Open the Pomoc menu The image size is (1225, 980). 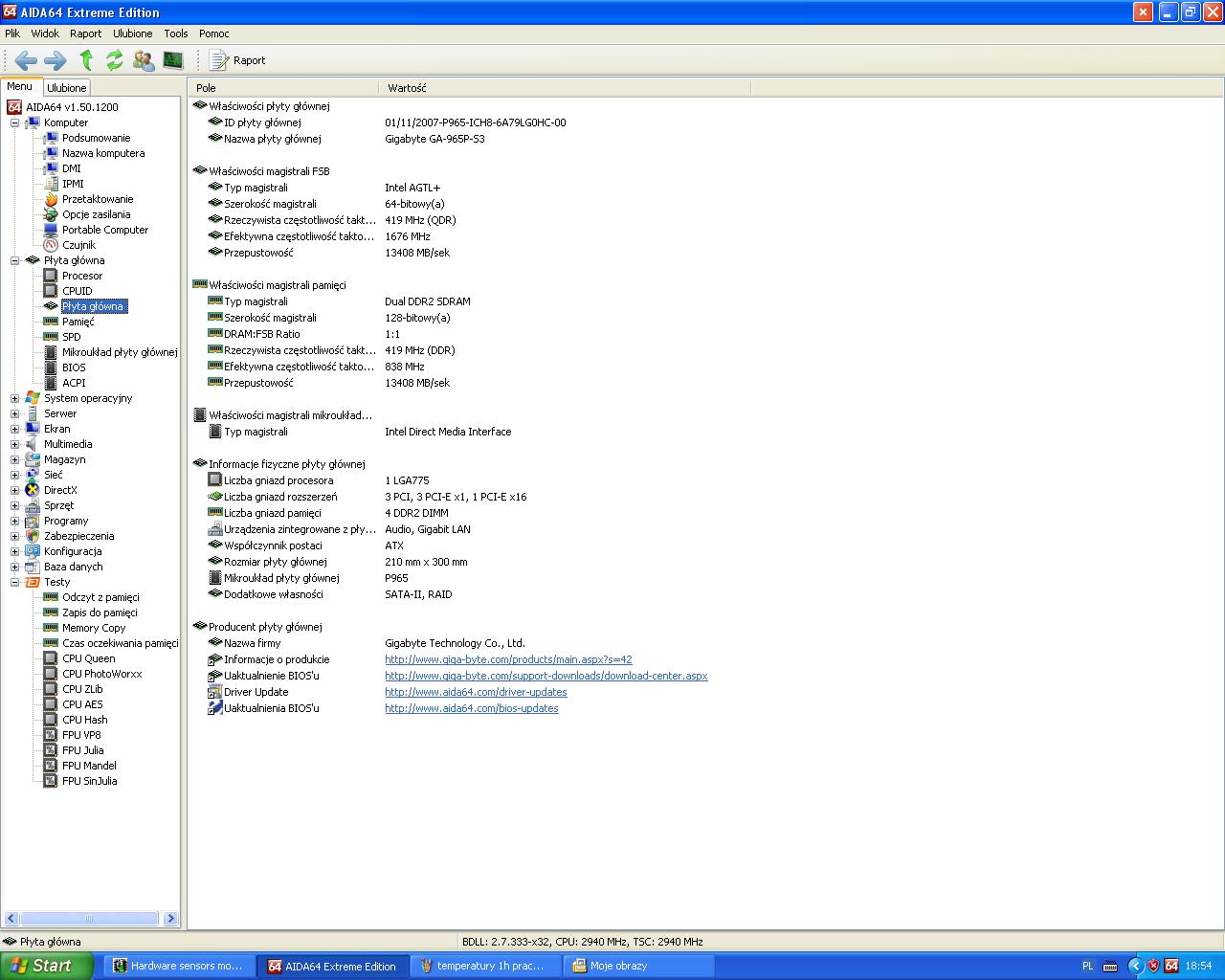[x=214, y=33]
